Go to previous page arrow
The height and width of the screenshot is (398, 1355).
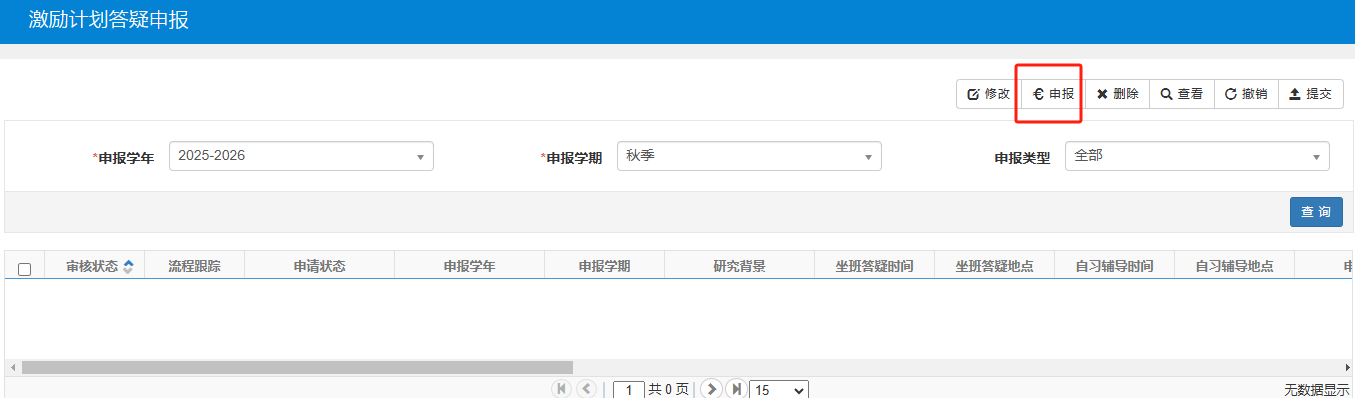pos(586,389)
